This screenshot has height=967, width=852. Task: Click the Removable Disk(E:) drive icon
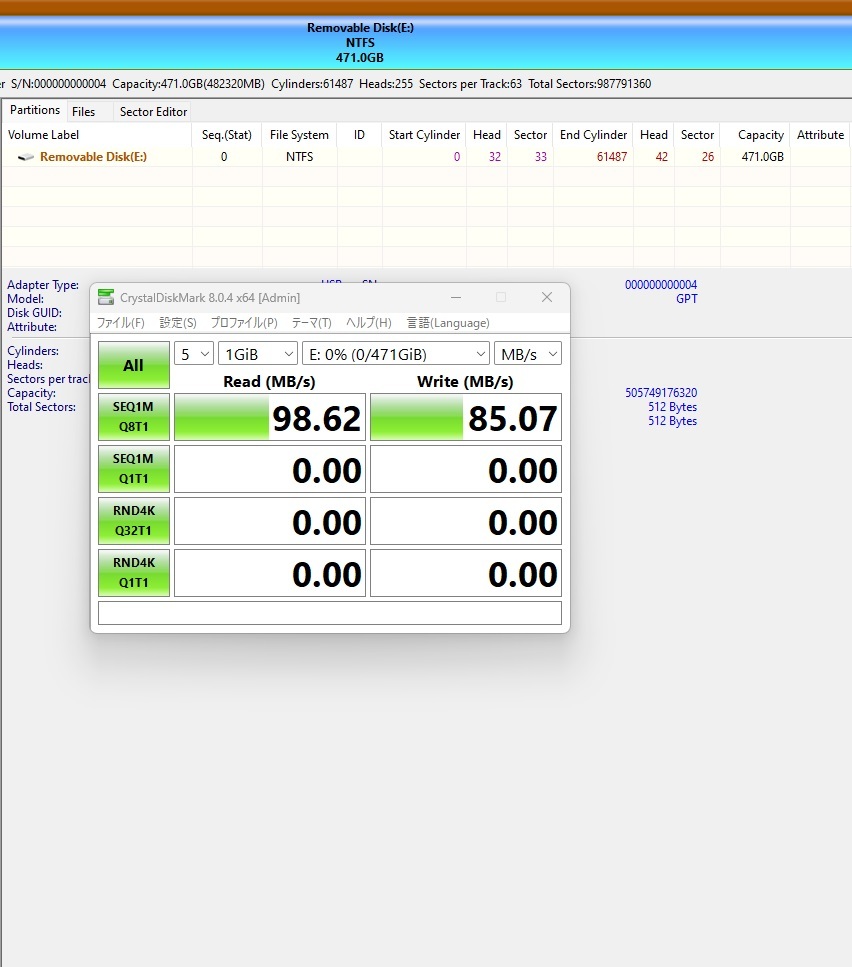(x=26, y=157)
